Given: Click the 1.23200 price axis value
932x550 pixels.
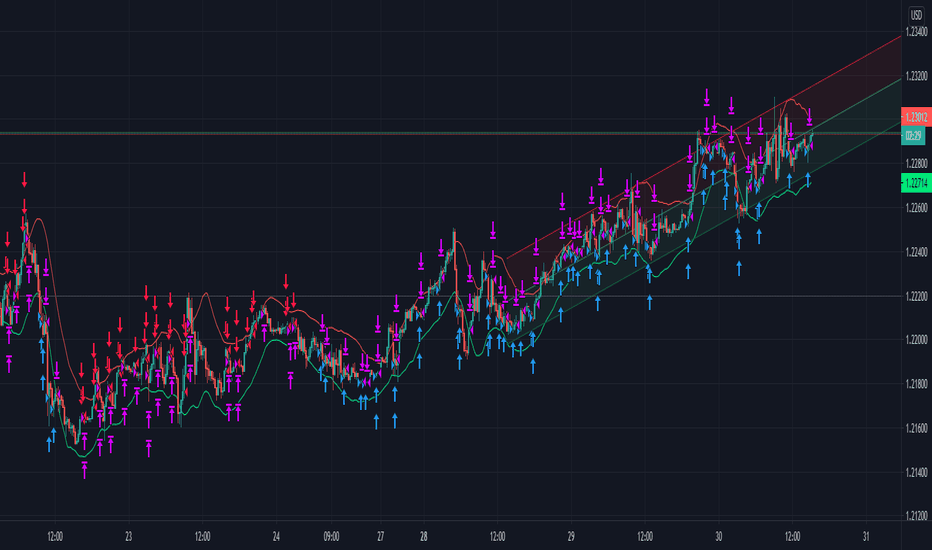Looking at the screenshot, I should 917,76.
